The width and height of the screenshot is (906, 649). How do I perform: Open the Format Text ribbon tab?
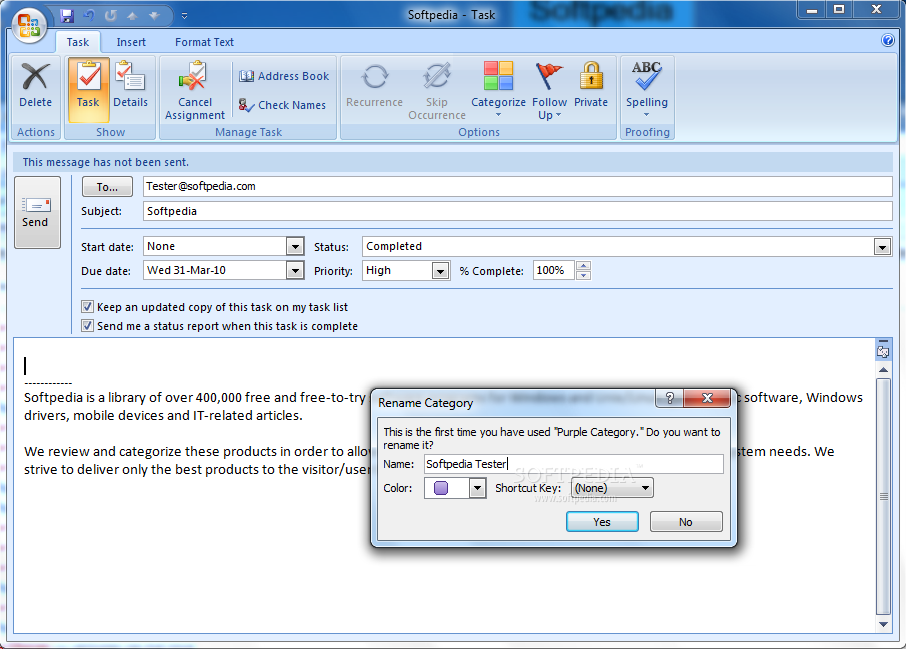[204, 42]
